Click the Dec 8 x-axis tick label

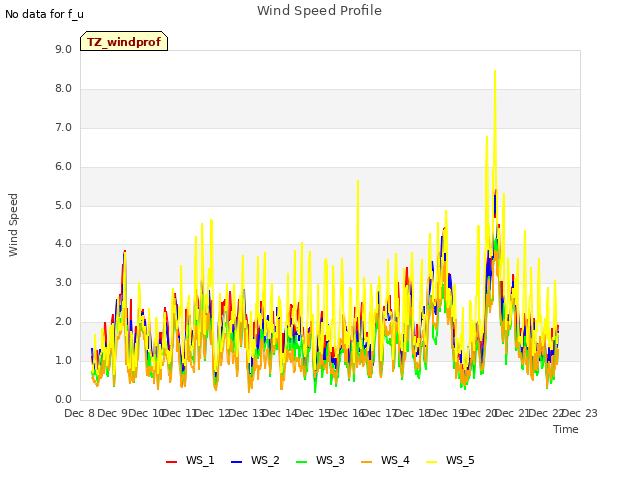[80, 413]
